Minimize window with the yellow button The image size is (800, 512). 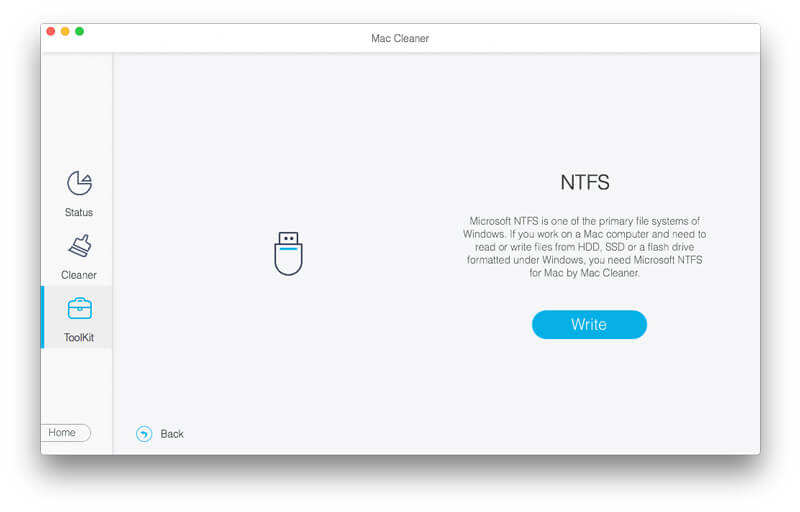pyautogui.click(x=65, y=31)
